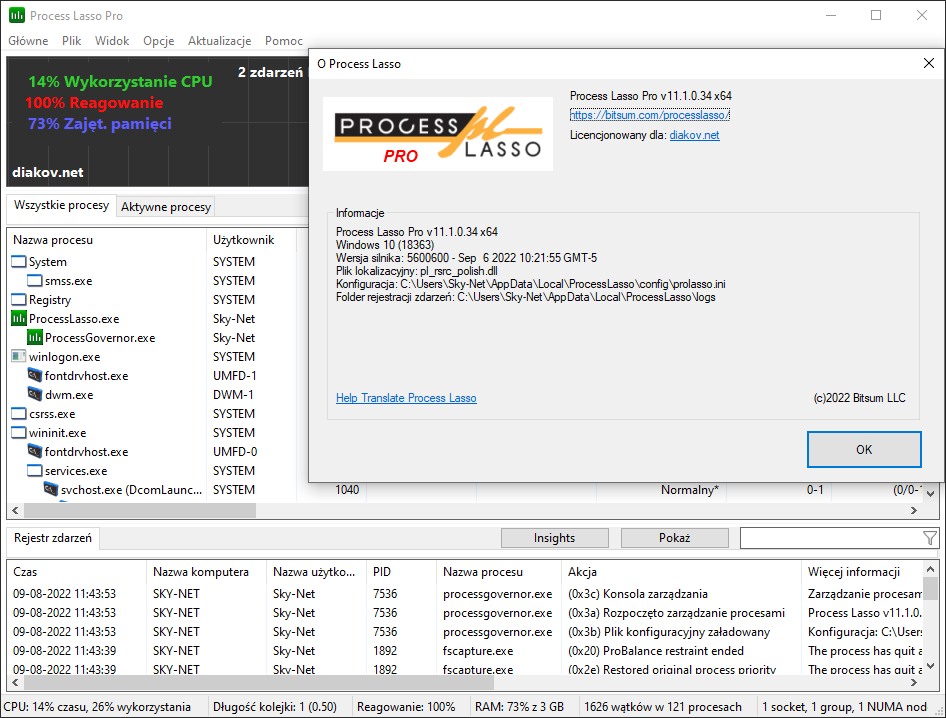Screen dimensions: 946x718
Task: Sort event log by Nazwa komputera column
Action: point(206,572)
